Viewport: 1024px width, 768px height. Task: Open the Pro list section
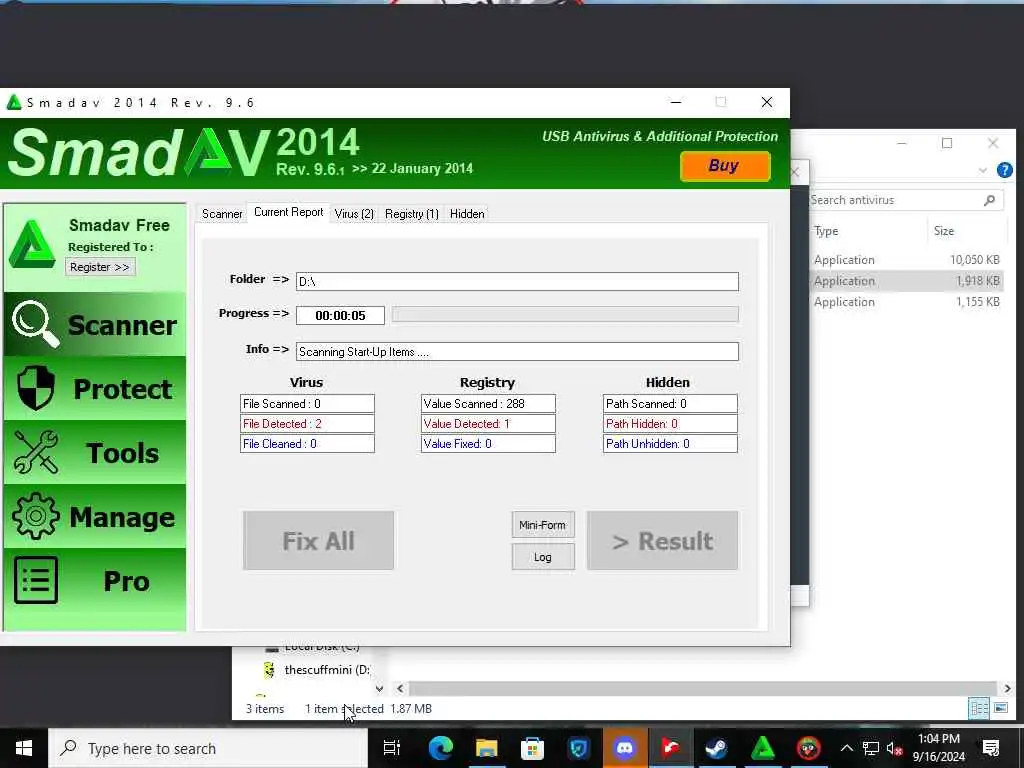click(95, 580)
